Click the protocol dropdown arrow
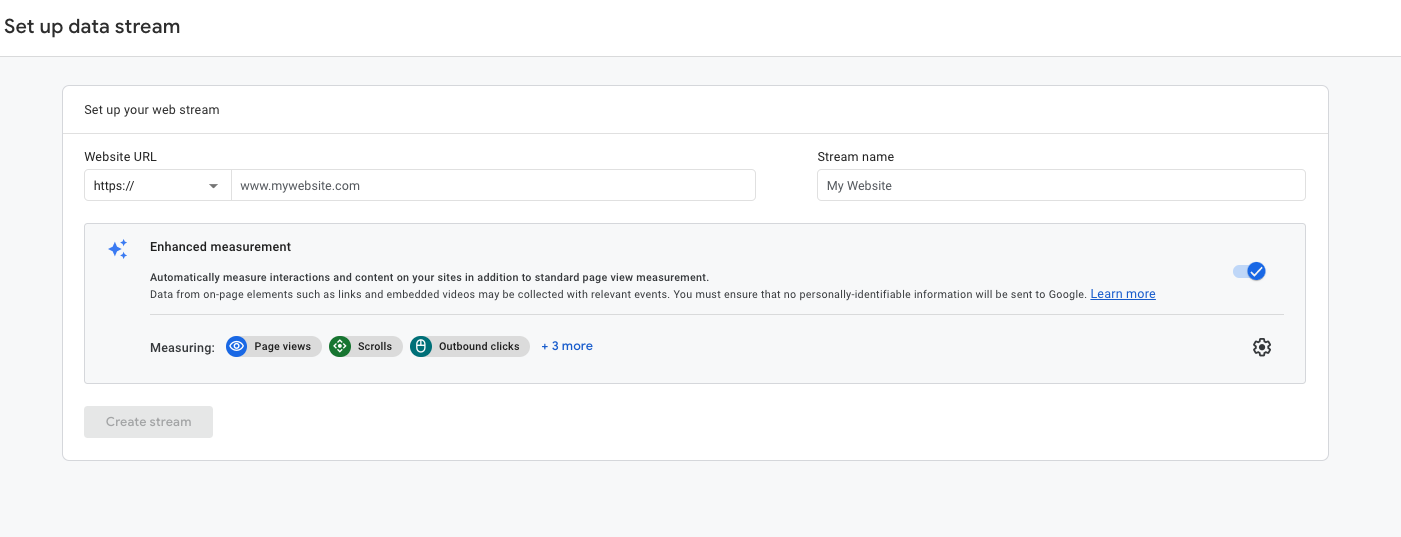The height and width of the screenshot is (537, 1401). click(213, 186)
